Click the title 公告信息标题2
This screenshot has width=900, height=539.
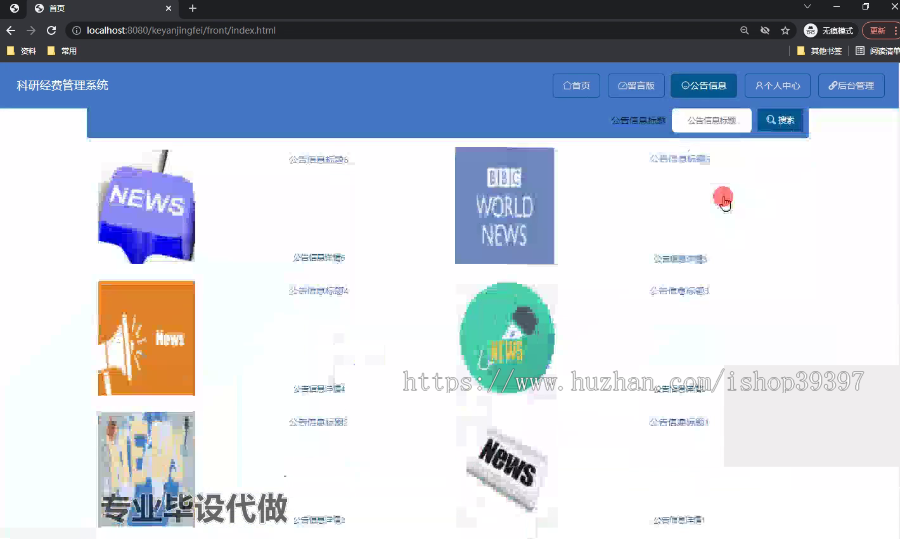click(x=319, y=422)
